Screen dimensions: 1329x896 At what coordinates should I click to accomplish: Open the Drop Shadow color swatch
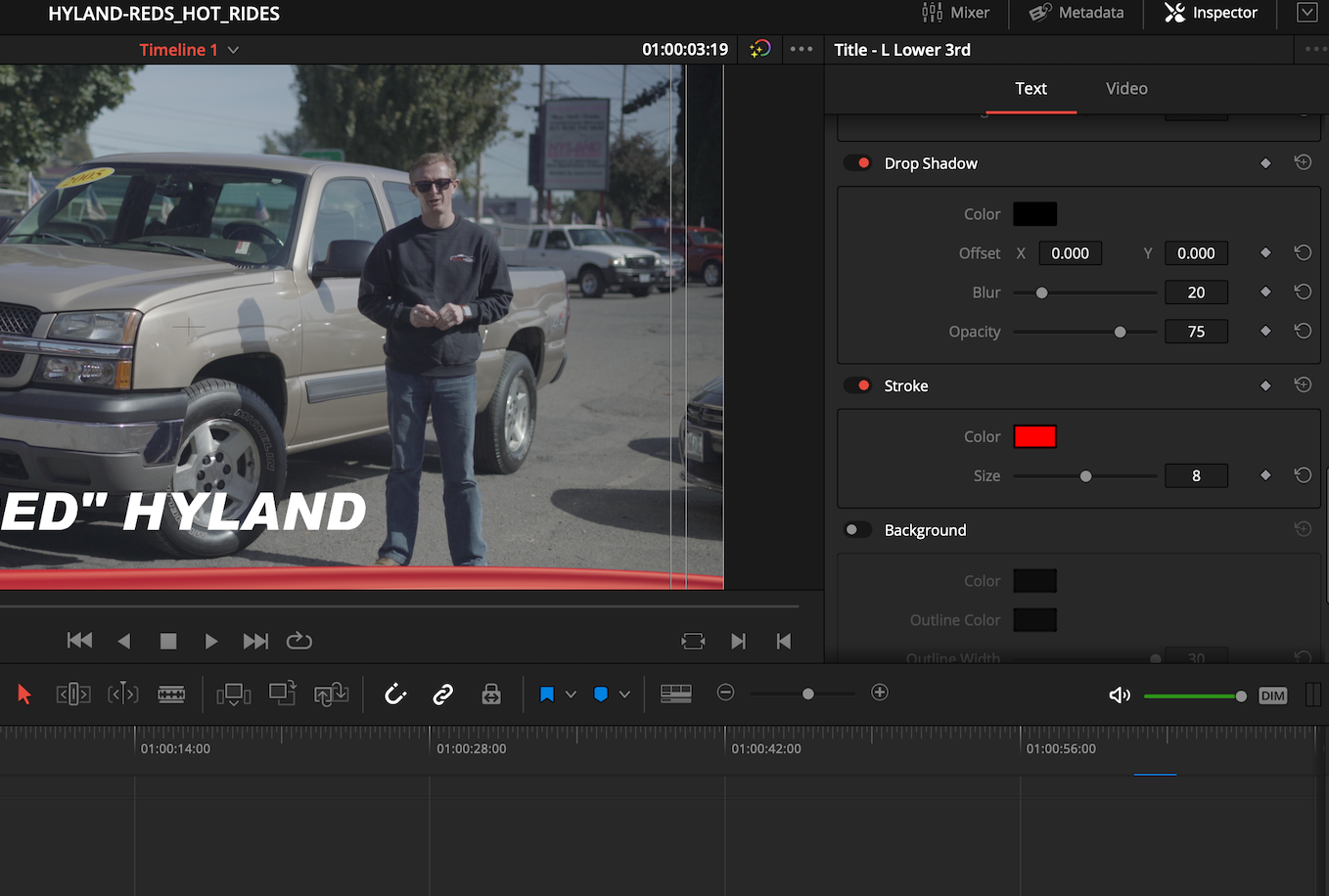(1034, 214)
